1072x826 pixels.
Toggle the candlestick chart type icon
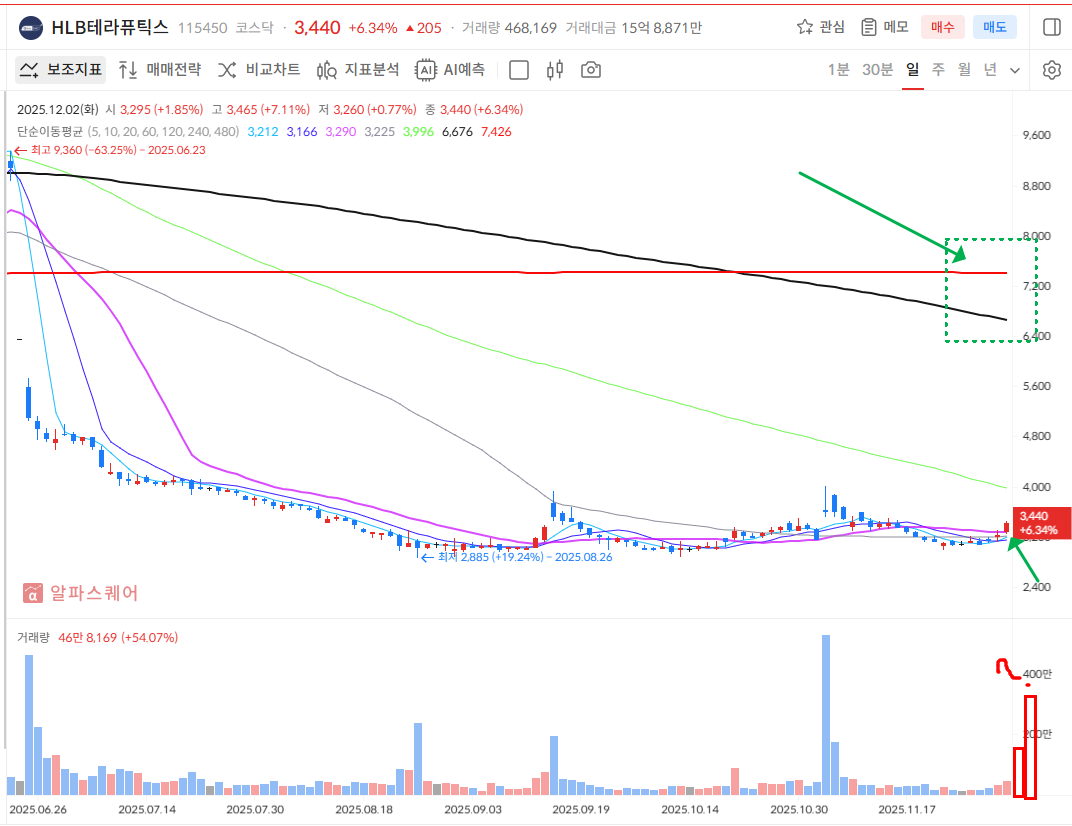pyautogui.click(x=556, y=70)
